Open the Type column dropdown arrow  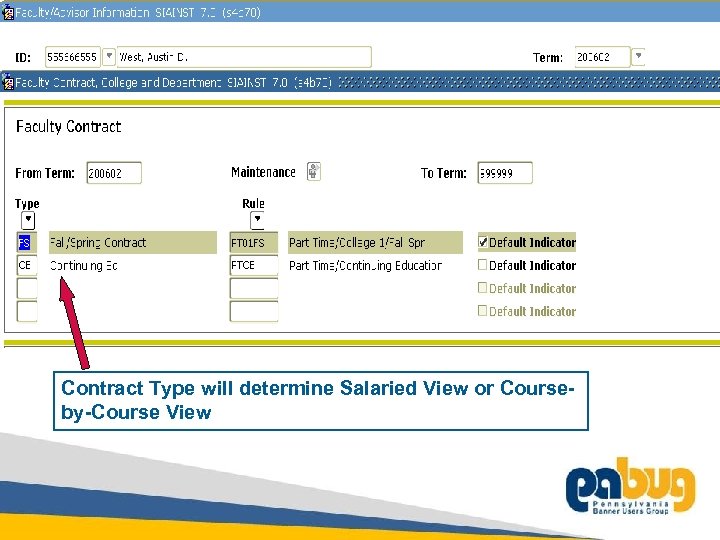(28, 220)
